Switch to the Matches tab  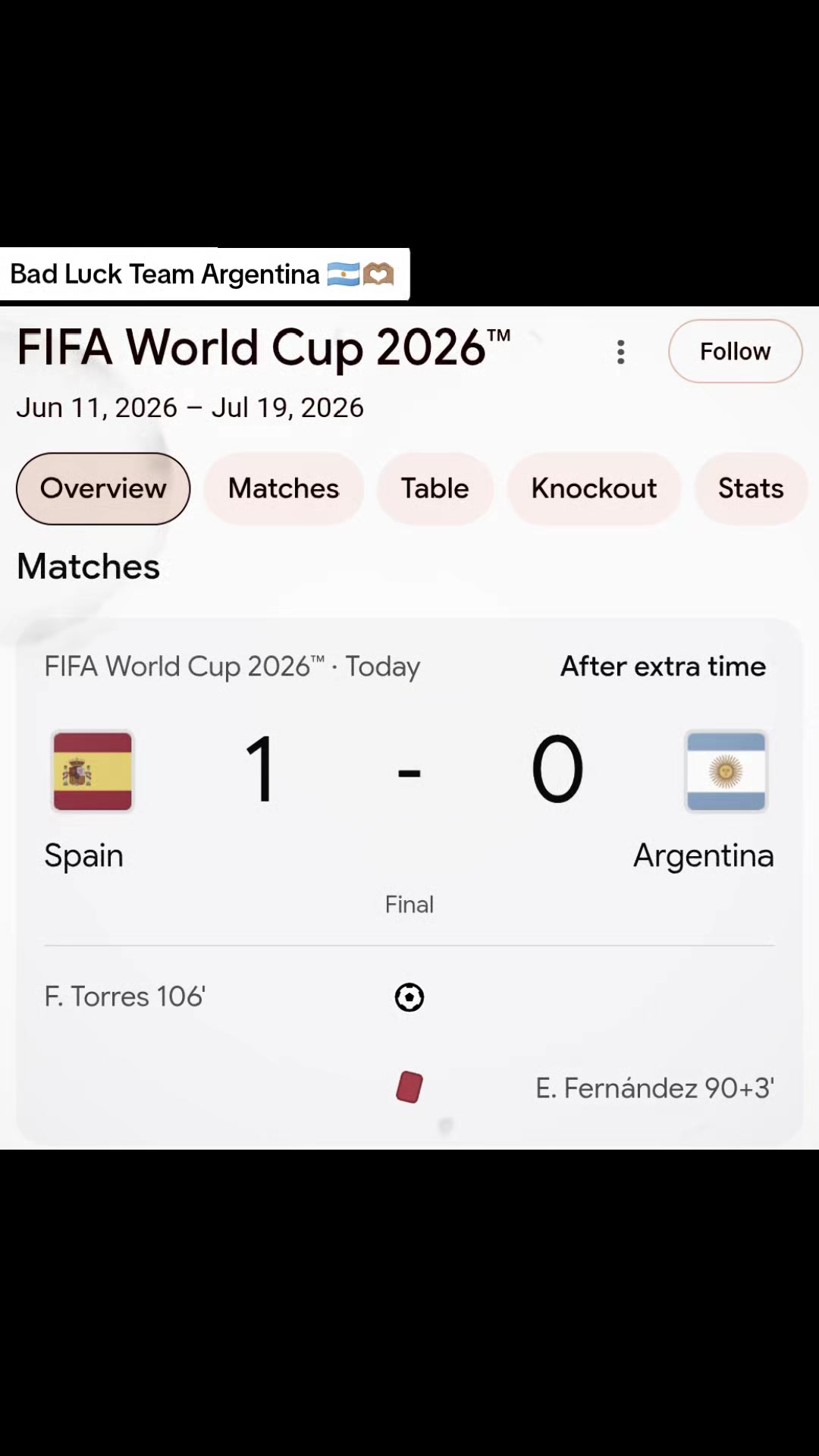click(284, 488)
